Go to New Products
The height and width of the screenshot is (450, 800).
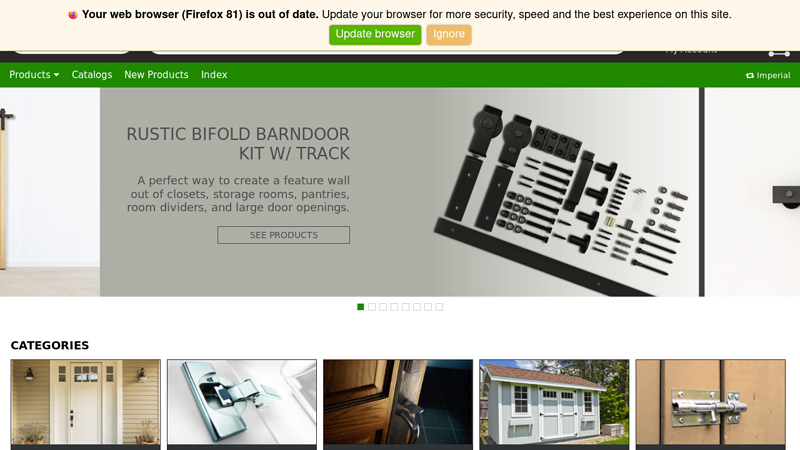pyautogui.click(x=156, y=74)
